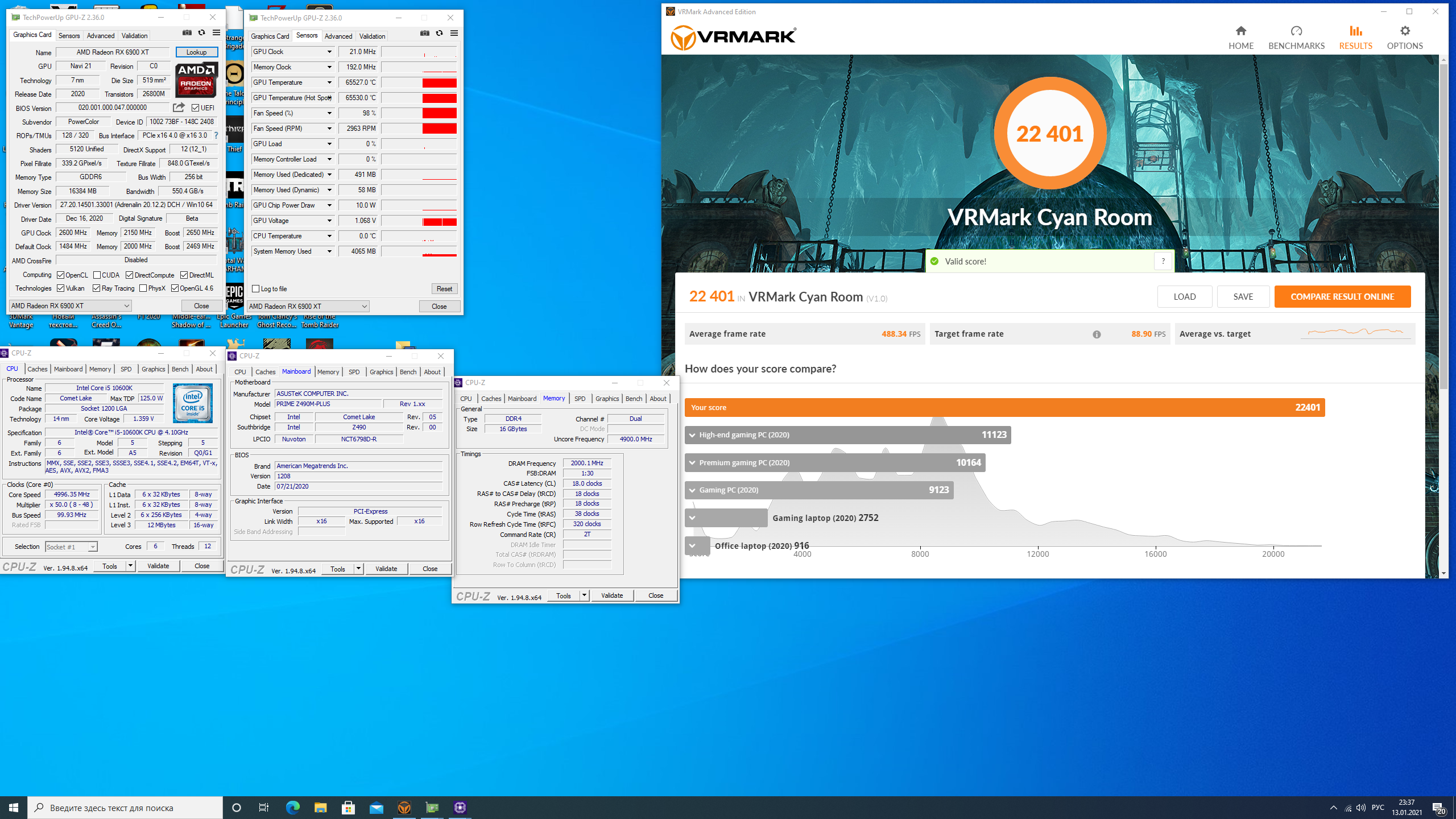Image resolution: width=1456 pixels, height=819 pixels.
Task: Open Tools dropdown arrow in CPU-Z Memory window
Action: tap(584, 595)
